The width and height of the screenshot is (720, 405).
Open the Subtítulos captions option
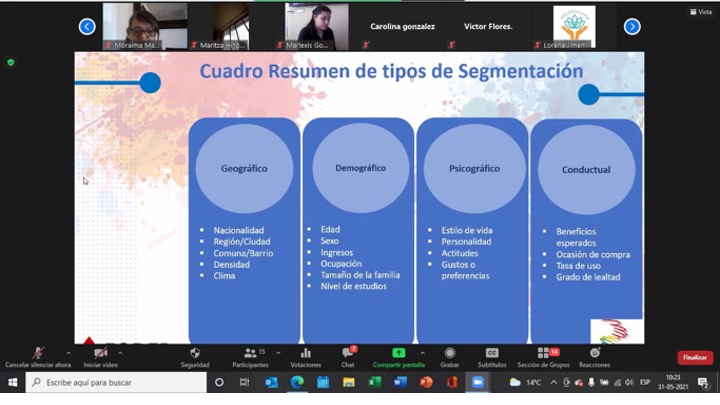click(492, 355)
